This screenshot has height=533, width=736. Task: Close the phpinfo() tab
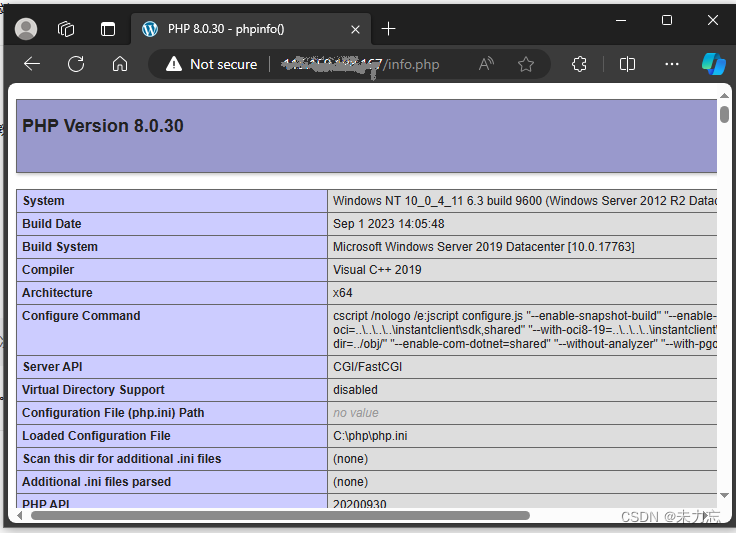(355, 30)
